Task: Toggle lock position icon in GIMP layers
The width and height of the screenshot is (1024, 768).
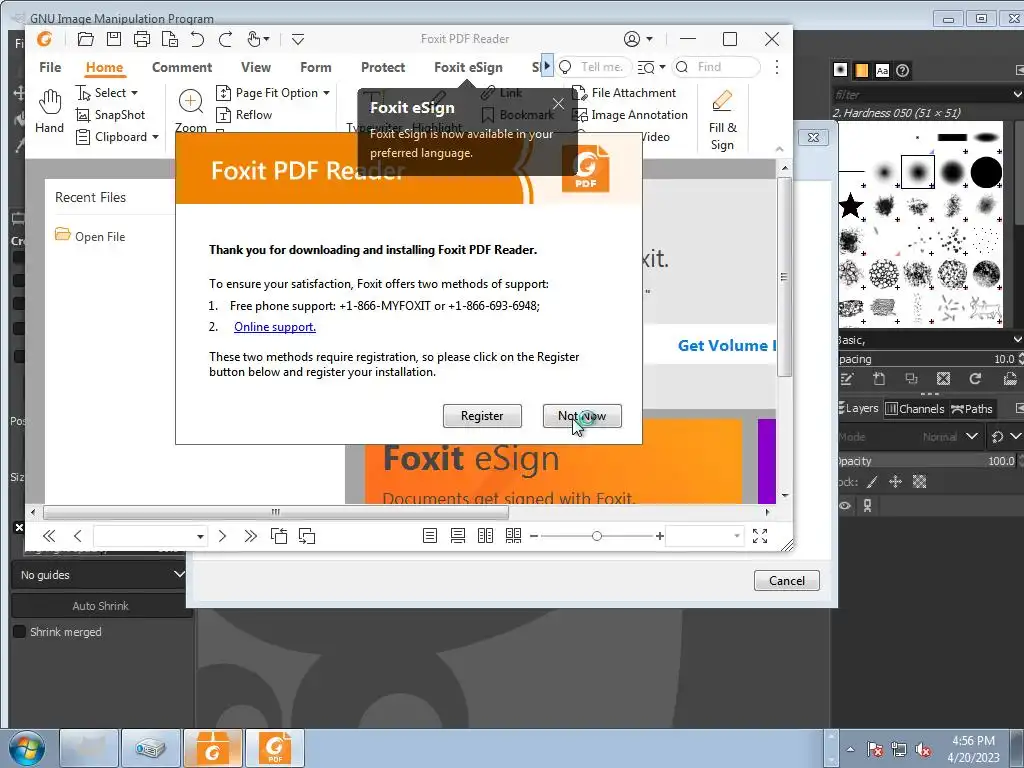Action: point(895,482)
